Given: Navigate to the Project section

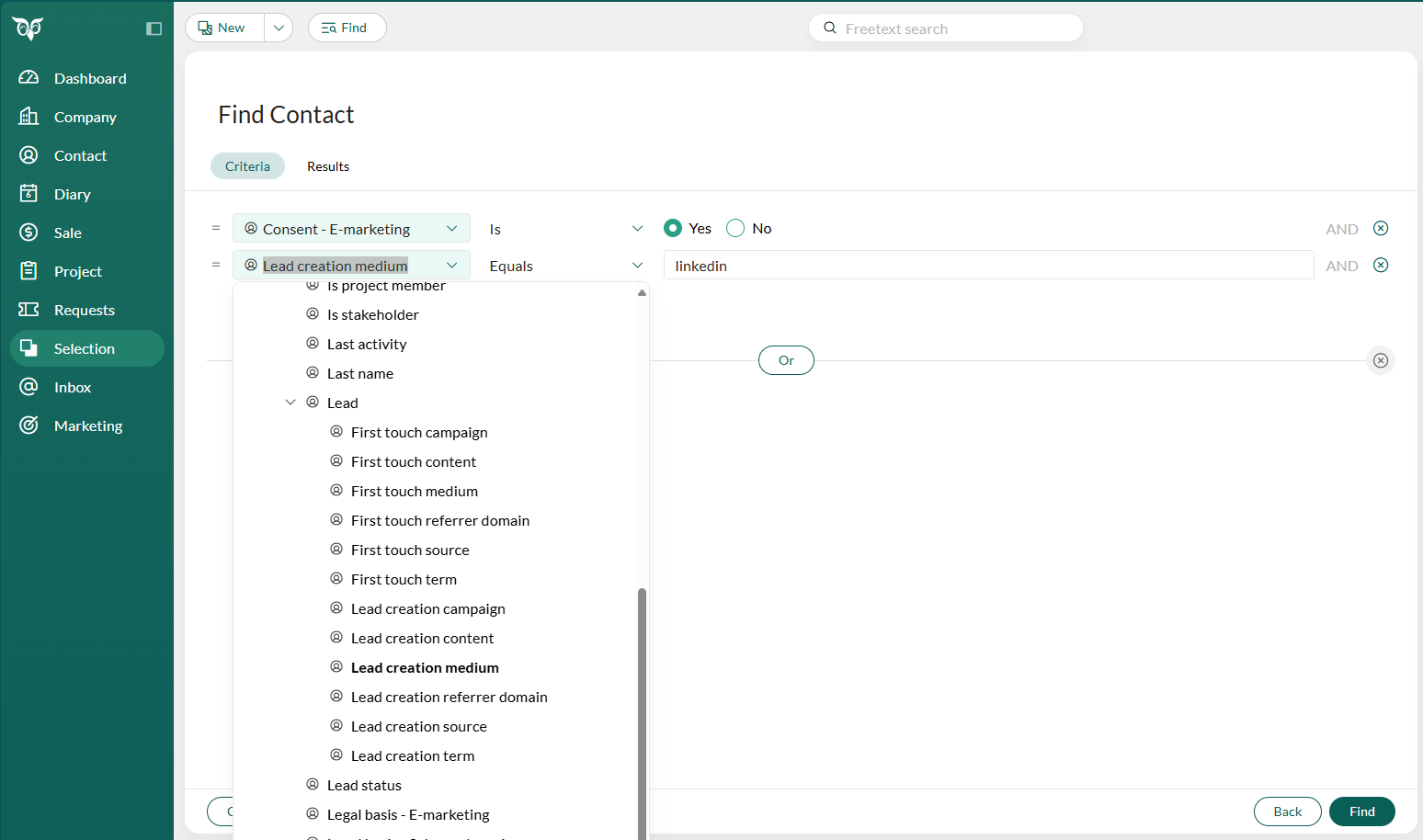Looking at the screenshot, I should [77, 271].
